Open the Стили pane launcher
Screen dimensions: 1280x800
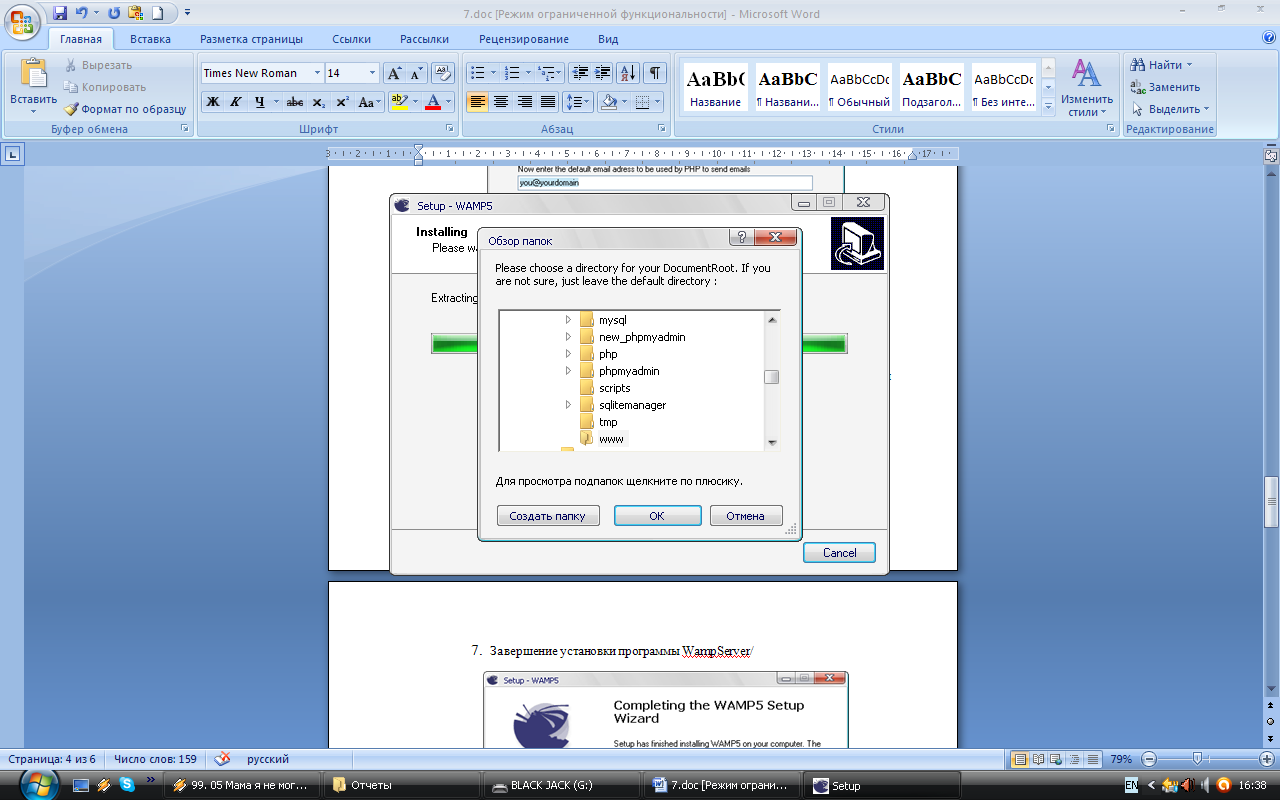tap(1112, 129)
